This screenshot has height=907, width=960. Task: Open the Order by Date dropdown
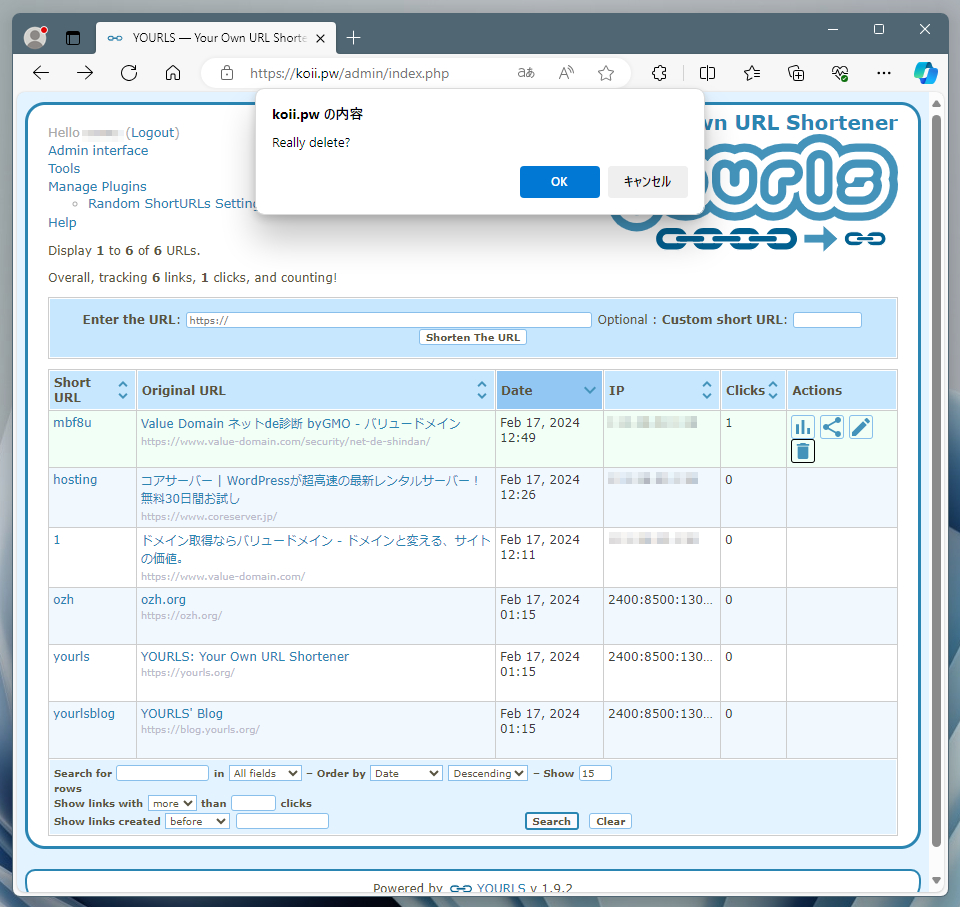click(x=407, y=773)
